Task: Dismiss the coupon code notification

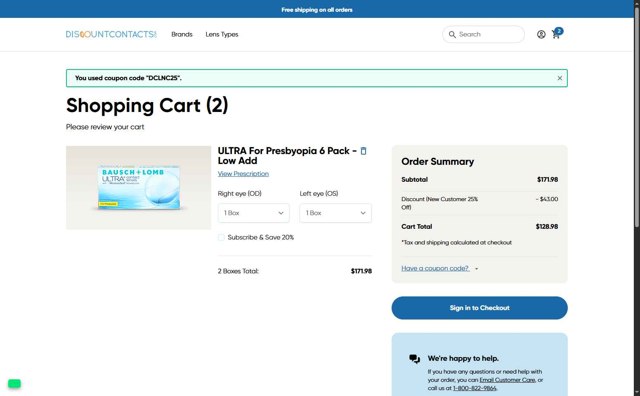Action: click(560, 78)
